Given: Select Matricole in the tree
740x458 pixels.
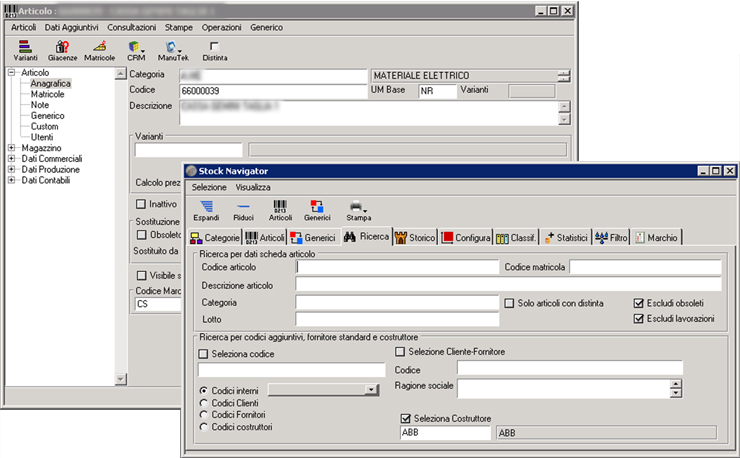Looking at the screenshot, I should click(48, 94).
